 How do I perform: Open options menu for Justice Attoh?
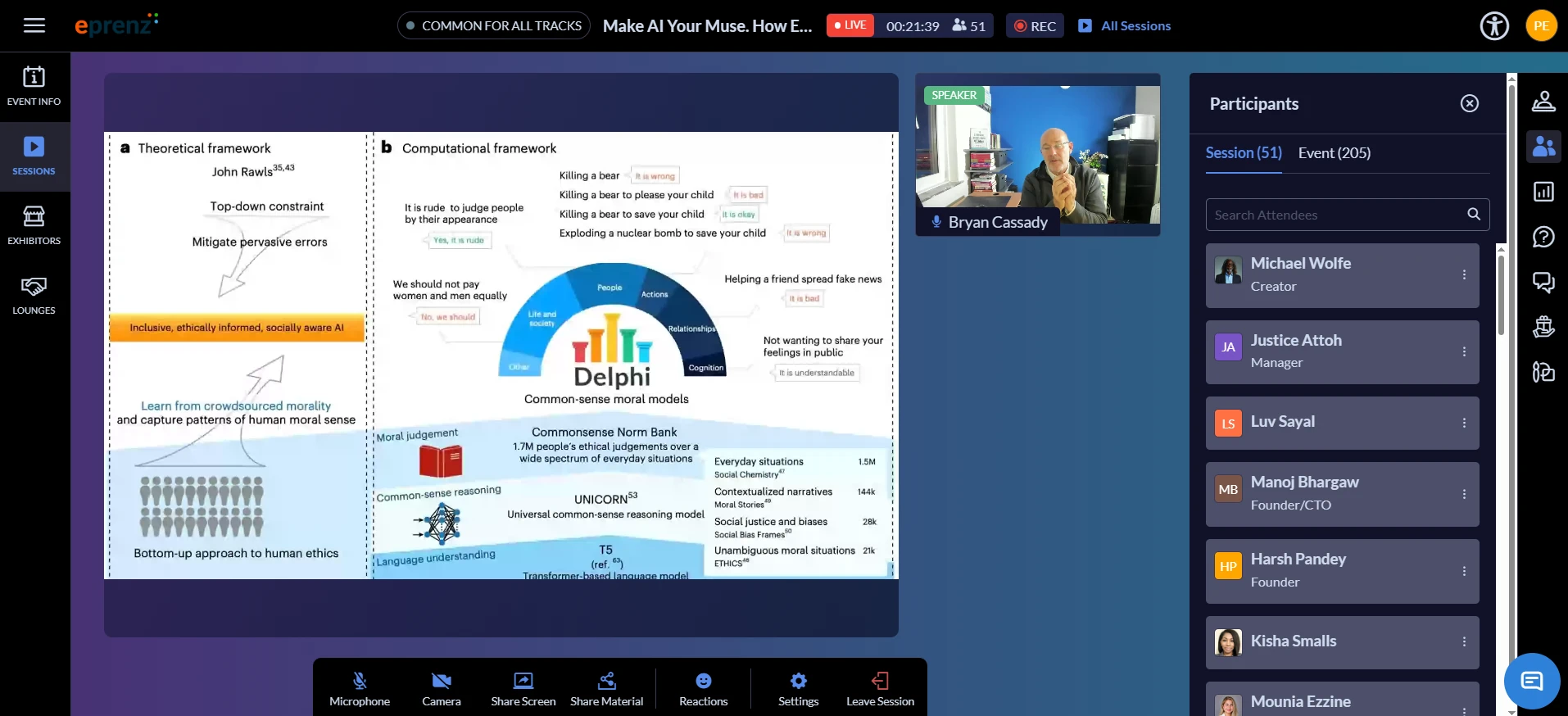tap(1464, 351)
